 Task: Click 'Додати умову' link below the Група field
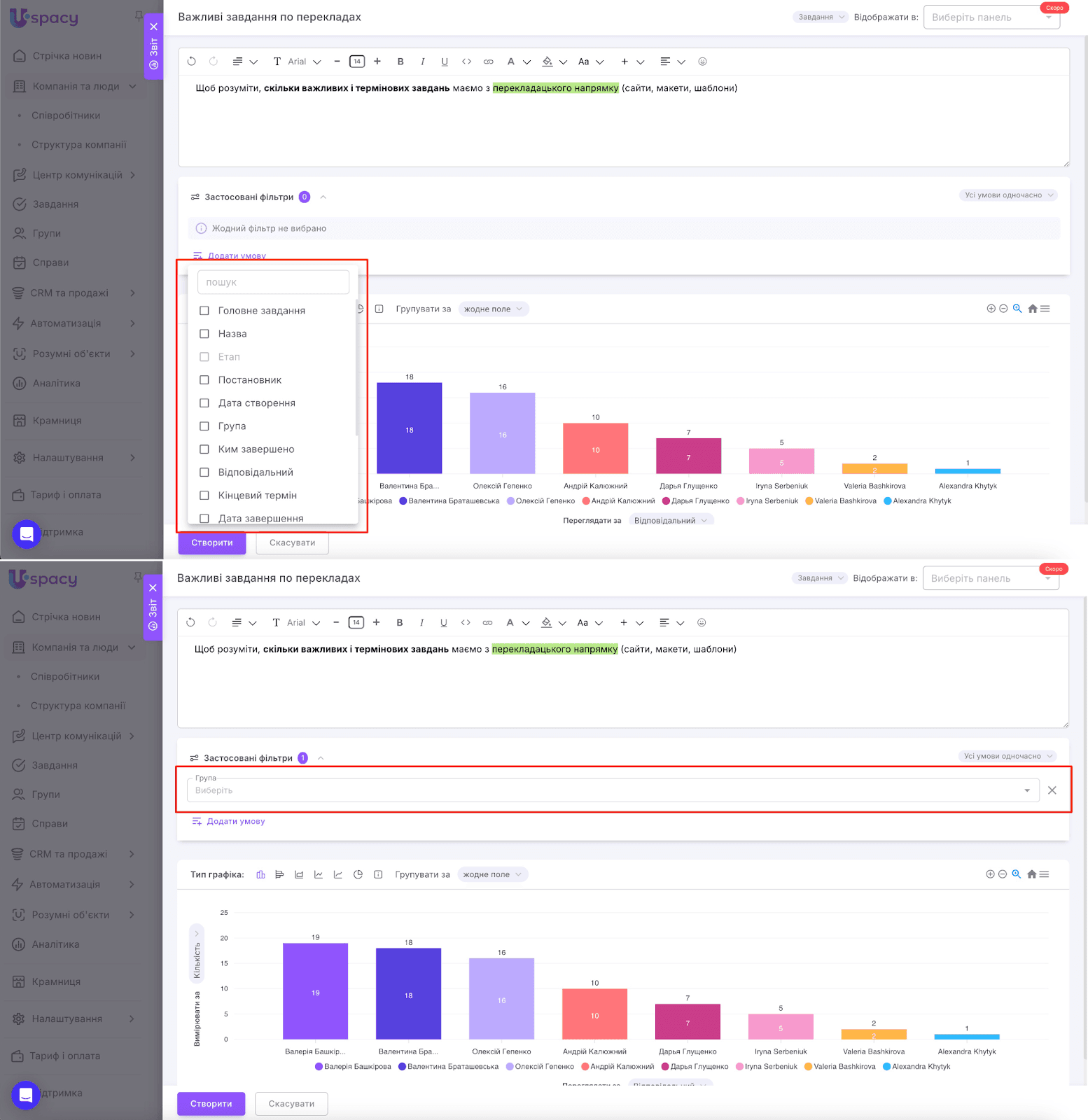pos(235,821)
